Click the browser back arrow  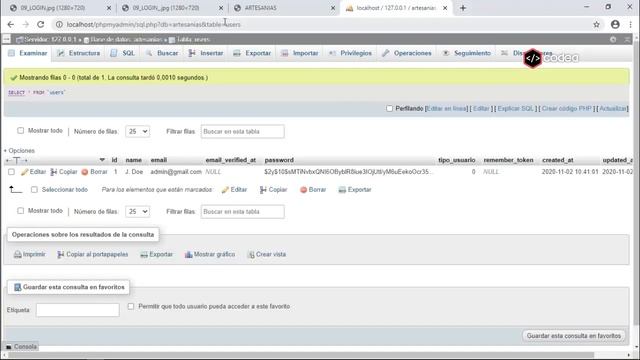click(11, 24)
